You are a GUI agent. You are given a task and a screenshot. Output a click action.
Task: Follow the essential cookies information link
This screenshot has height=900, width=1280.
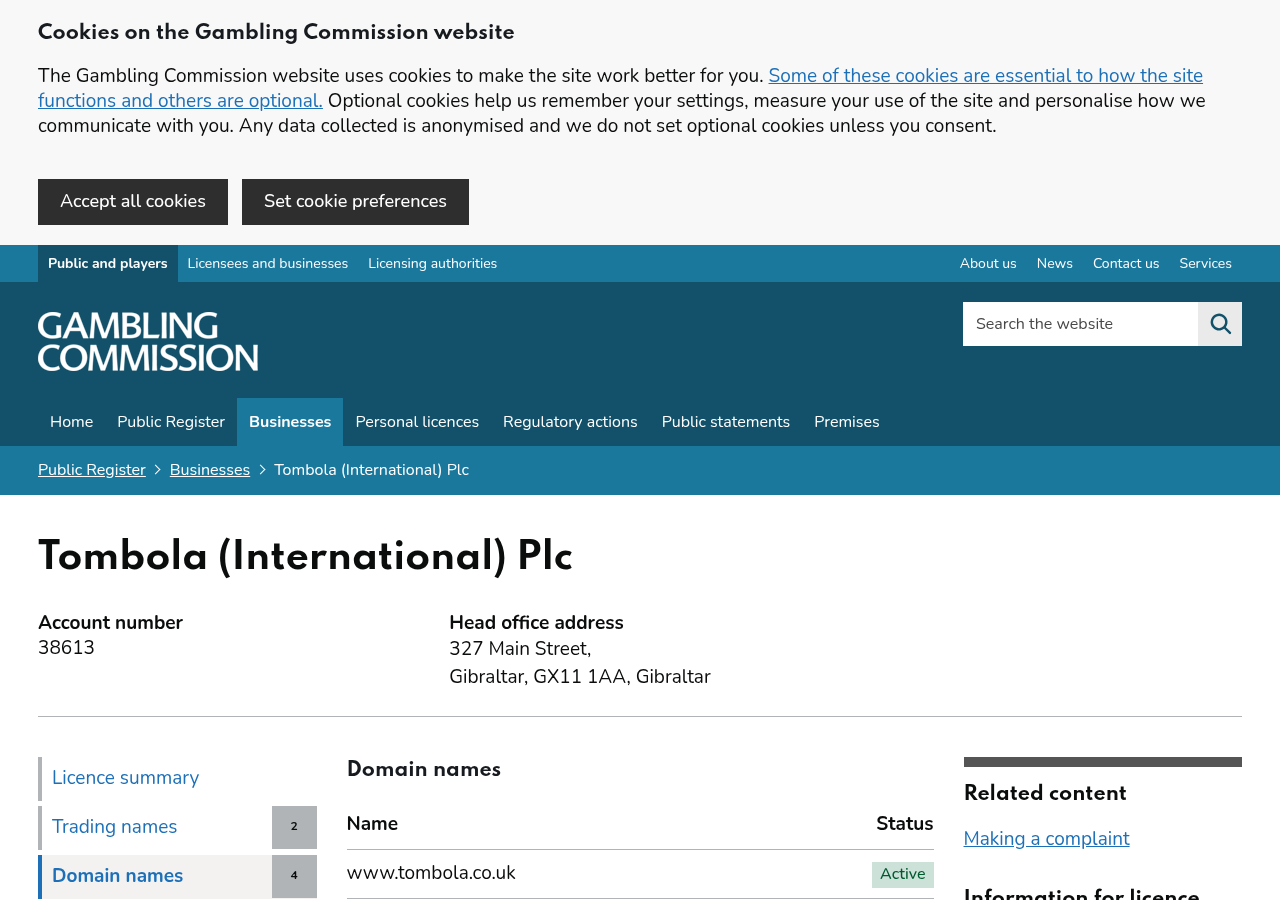point(620,88)
